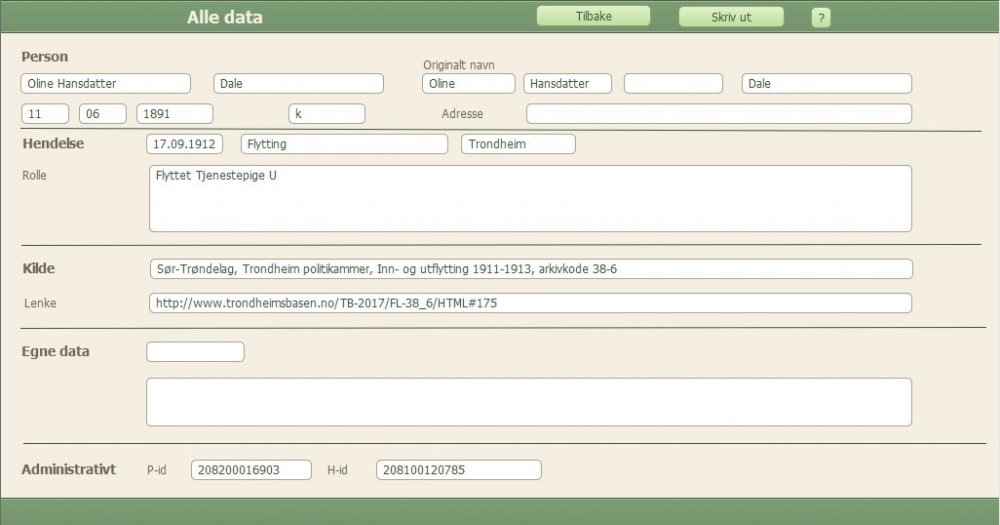Select the birth year field 1891
Viewport: 1000px width, 525px height.
(x=175, y=114)
